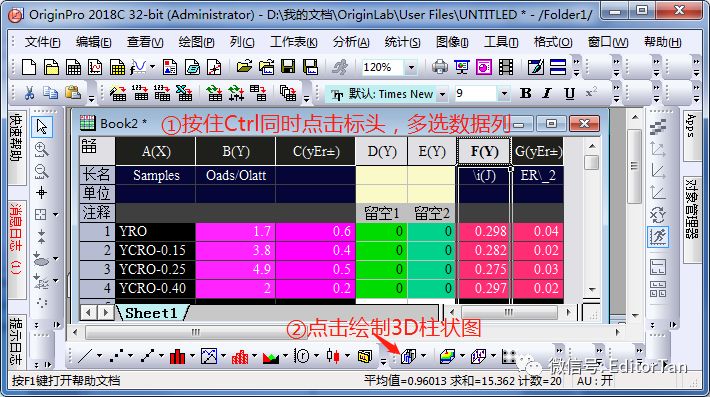Click the New Folder icon in toolbar
The image size is (710, 397).
[x=51, y=67]
